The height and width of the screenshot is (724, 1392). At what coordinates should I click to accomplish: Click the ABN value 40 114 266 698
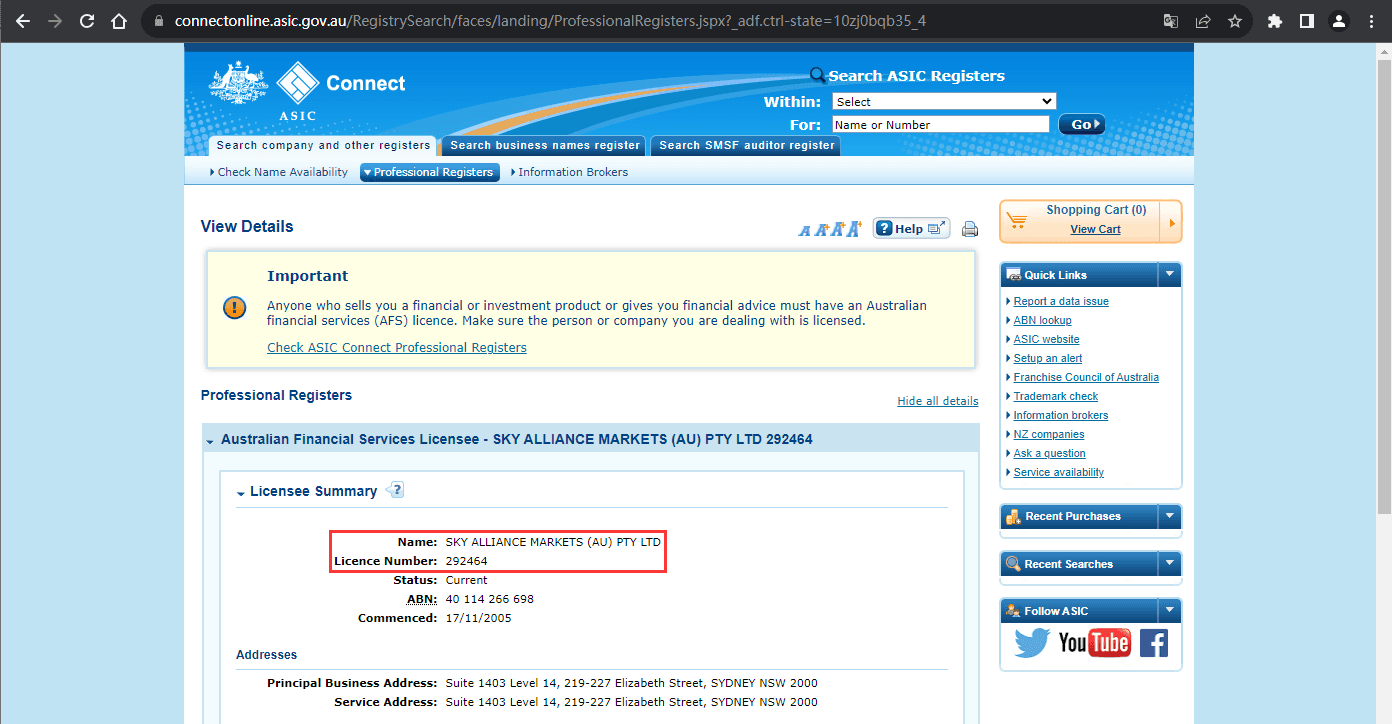[x=490, y=599]
